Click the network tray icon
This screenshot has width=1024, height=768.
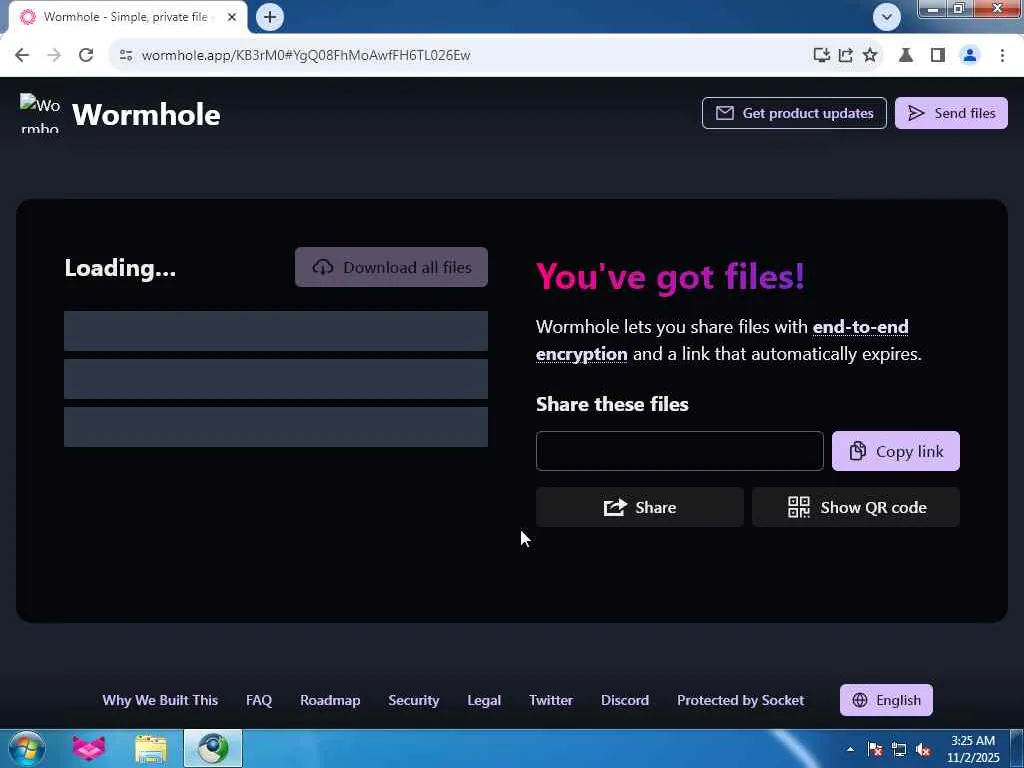[899, 749]
